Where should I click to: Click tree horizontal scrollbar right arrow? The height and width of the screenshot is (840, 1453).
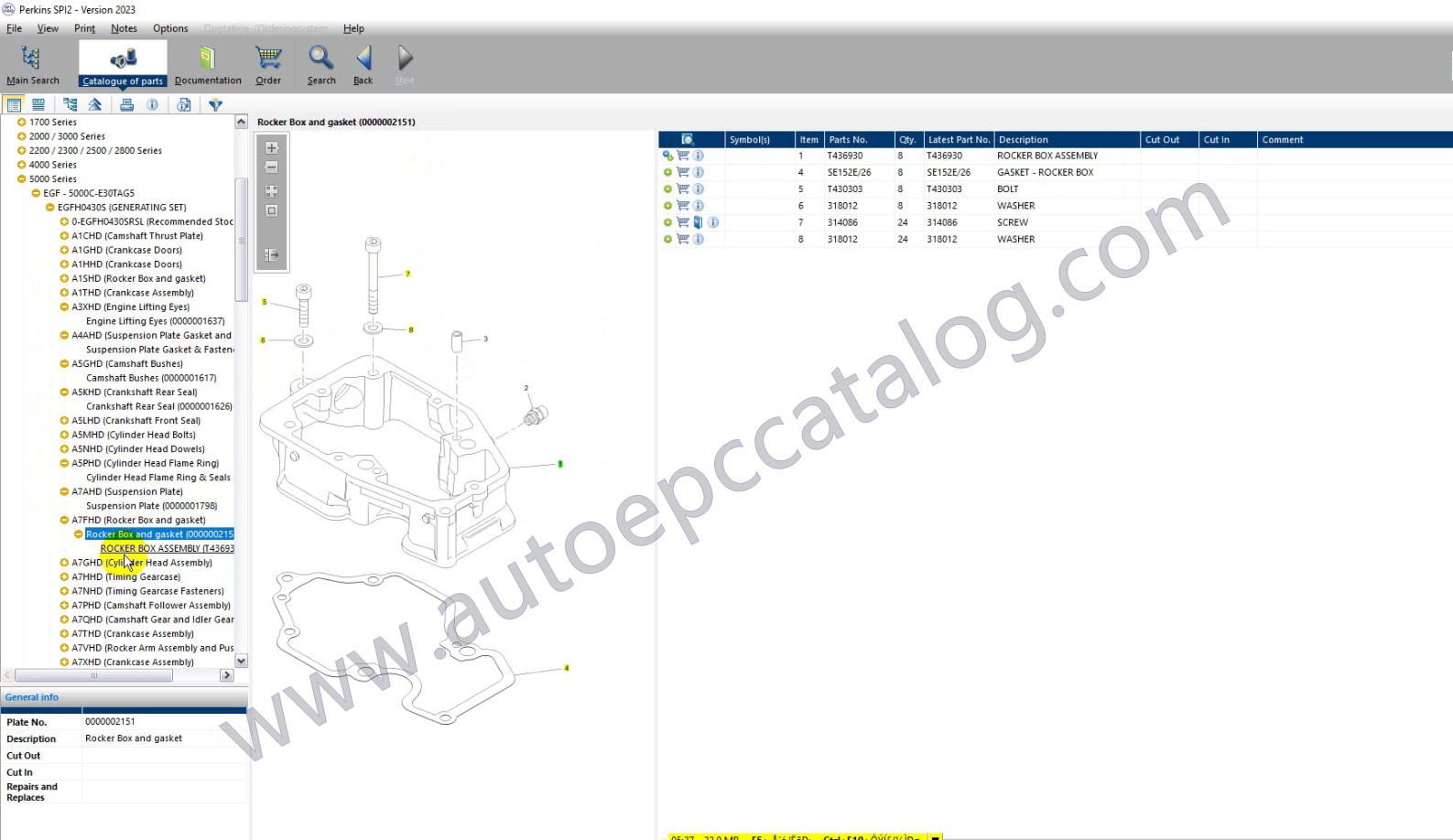[x=227, y=675]
